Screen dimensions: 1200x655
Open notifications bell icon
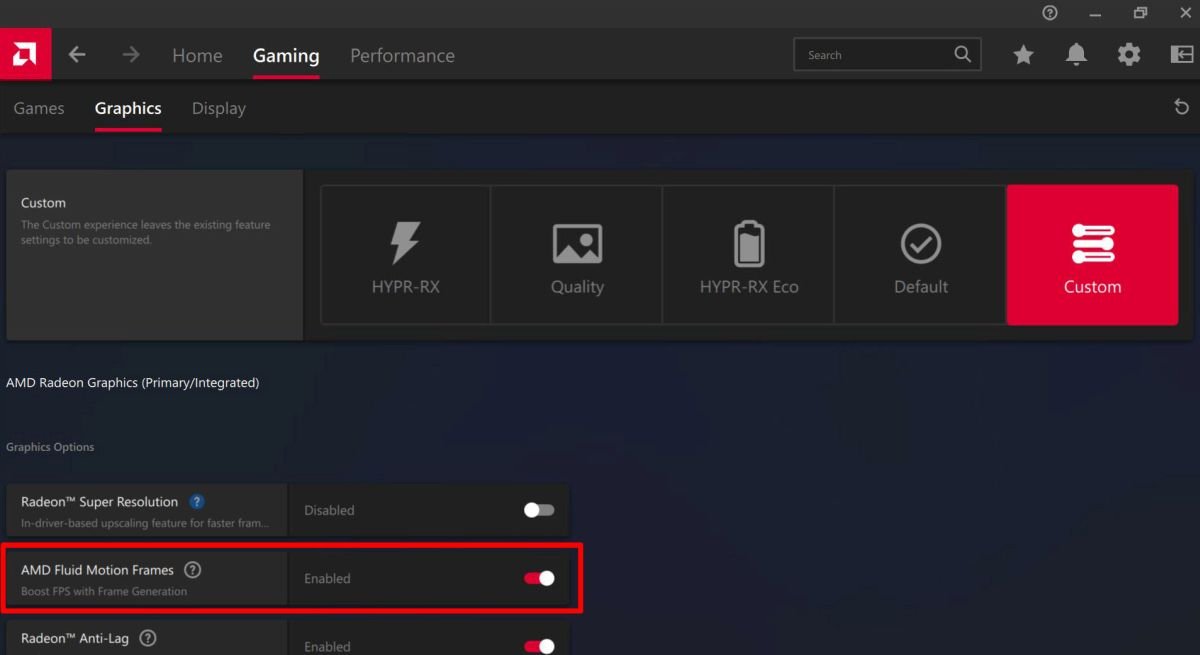pyautogui.click(x=1076, y=55)
